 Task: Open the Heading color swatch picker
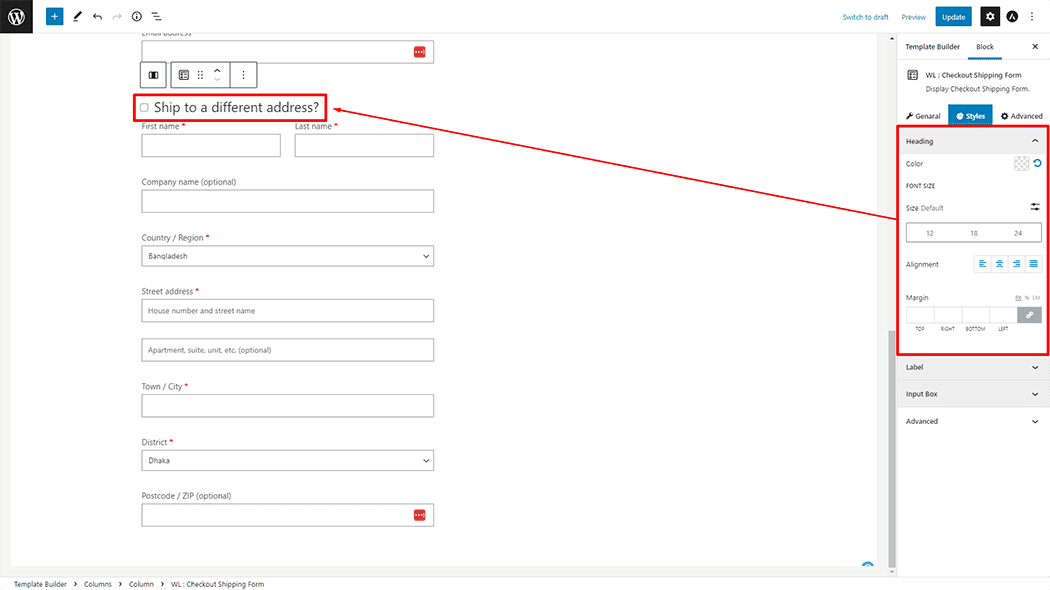(1021, 164)
